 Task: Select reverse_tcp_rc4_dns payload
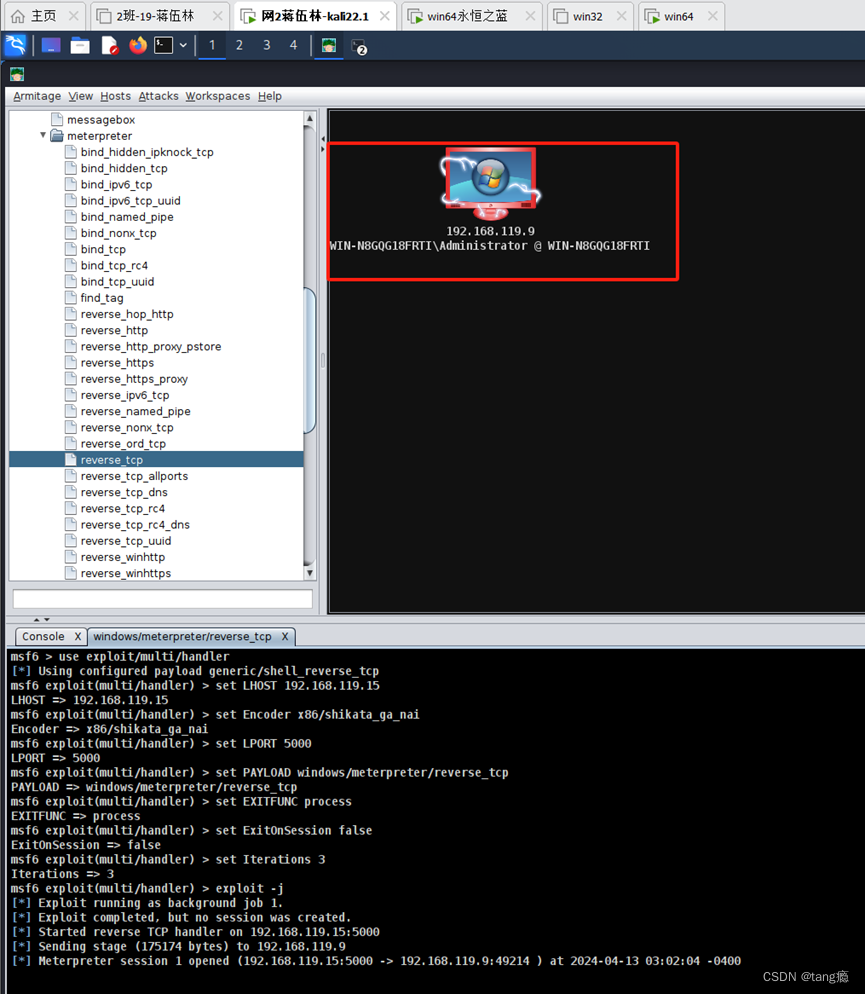pyautogui.click(x=135, y=525)
